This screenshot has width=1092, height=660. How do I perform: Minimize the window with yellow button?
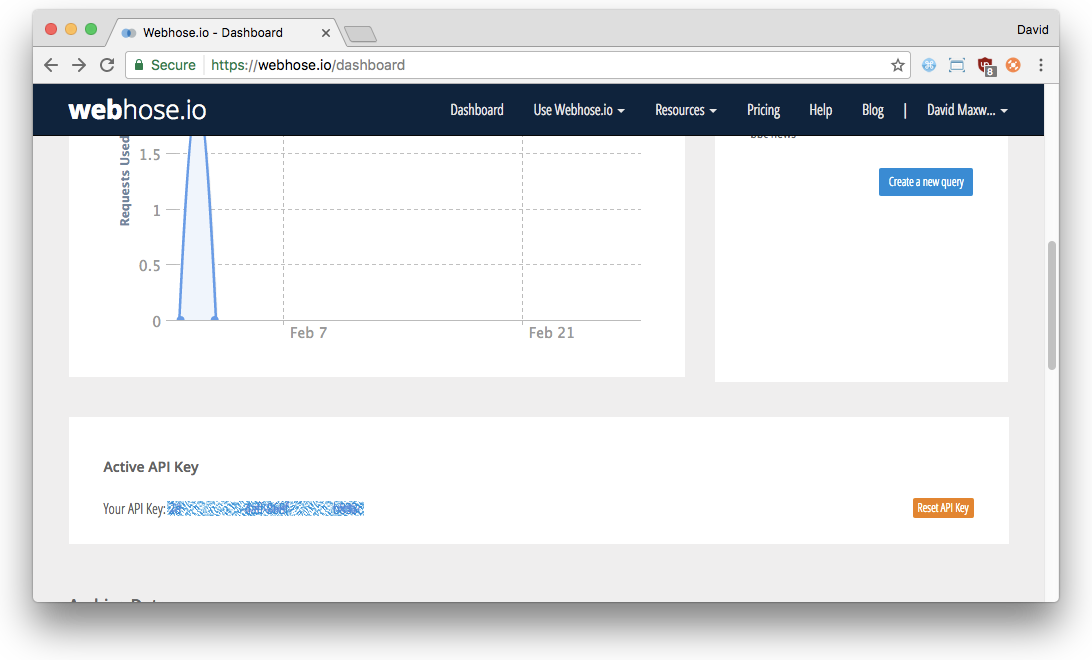(70, 29)
